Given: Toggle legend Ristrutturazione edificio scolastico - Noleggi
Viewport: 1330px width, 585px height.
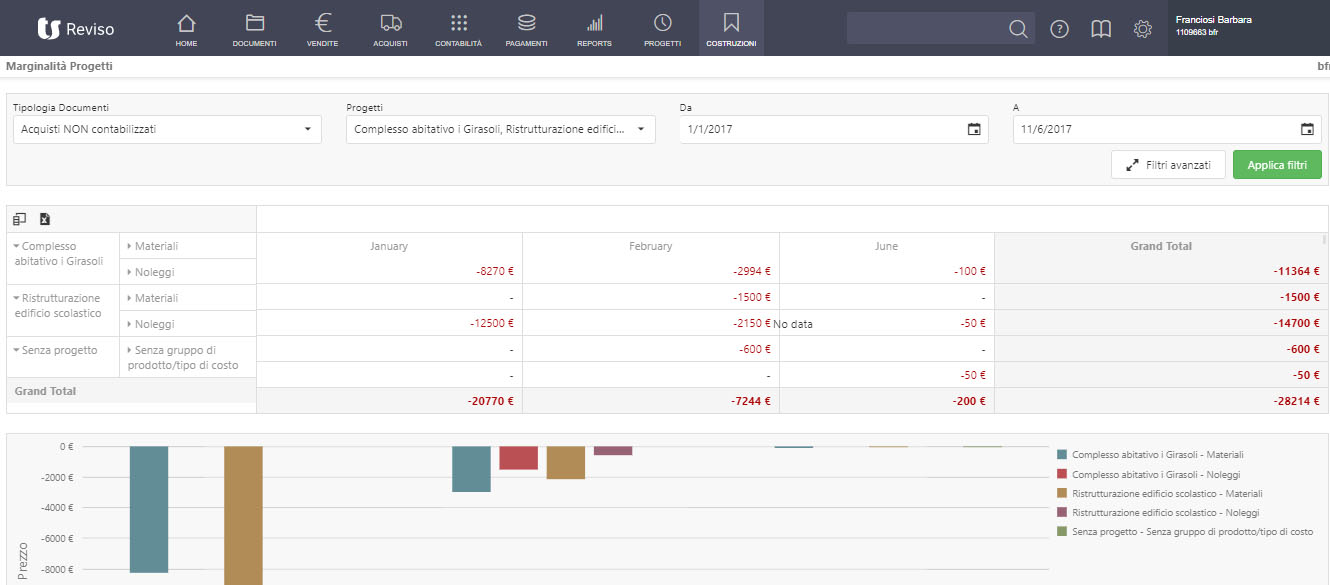Looking at the screenshot, I should 1158,512.
